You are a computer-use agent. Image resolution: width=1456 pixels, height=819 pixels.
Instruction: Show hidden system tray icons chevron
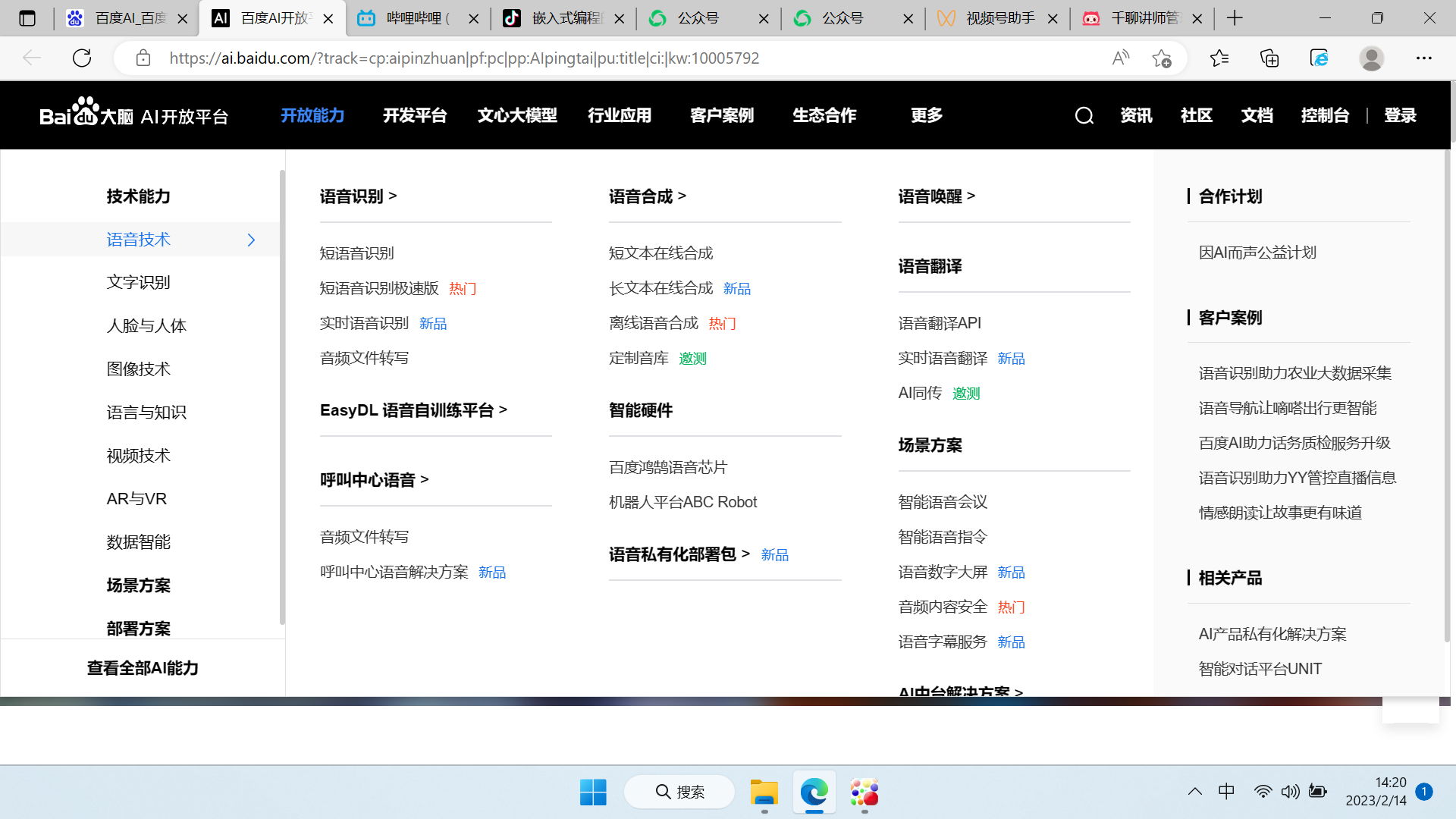1195,792
